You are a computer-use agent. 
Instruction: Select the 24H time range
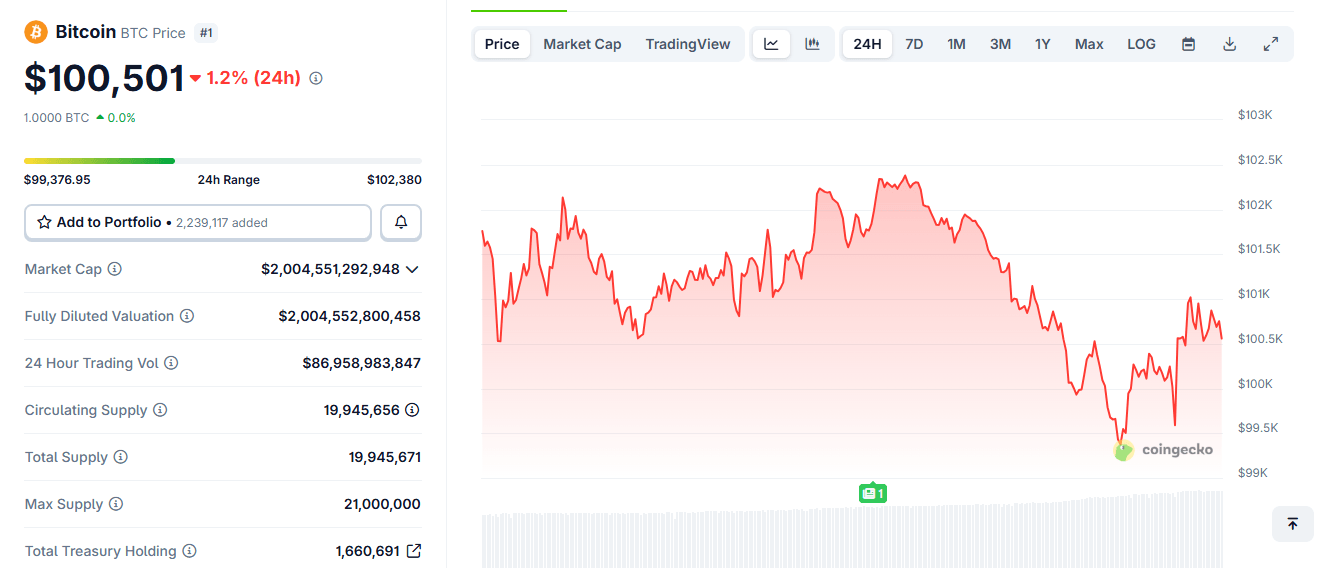pyautogui.click(x=867, y=44)
